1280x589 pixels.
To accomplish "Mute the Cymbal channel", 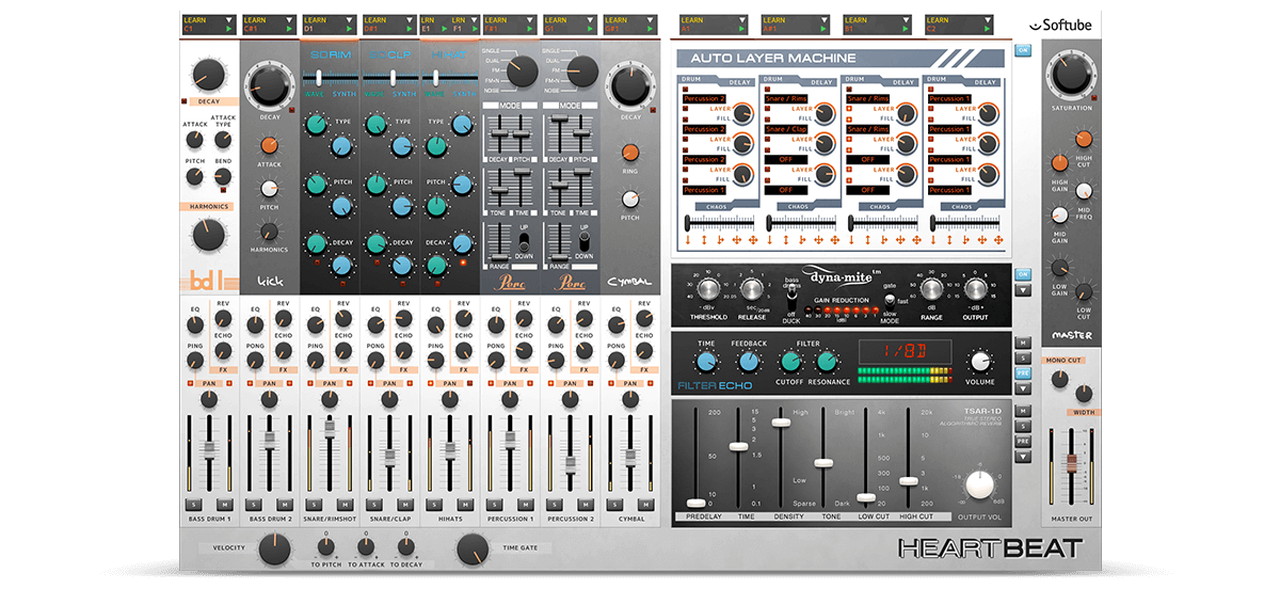I will point(645,504).
